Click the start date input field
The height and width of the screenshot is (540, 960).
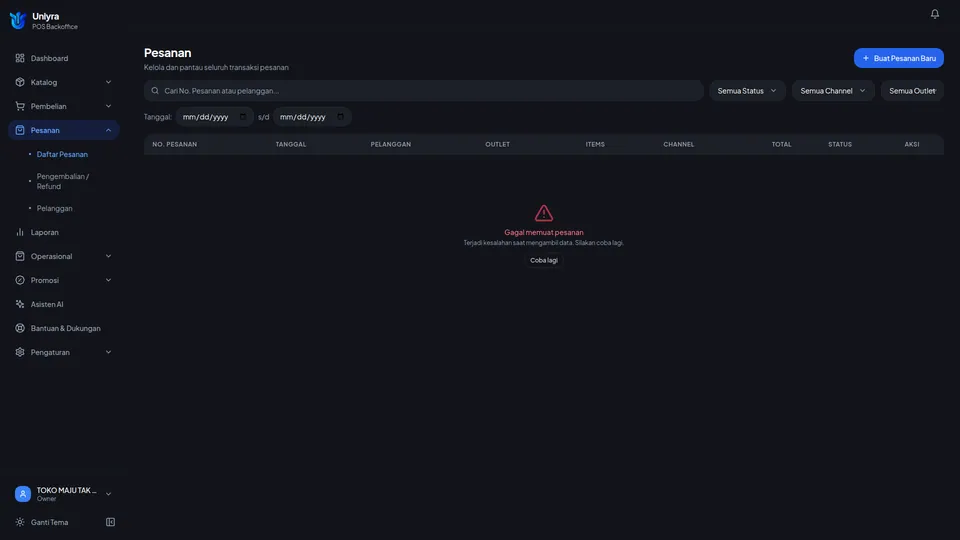coord(214,116)
